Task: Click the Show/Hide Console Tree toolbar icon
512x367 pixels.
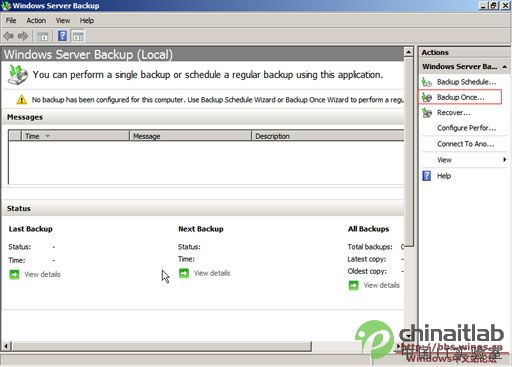Action: [x=43, y=36]
